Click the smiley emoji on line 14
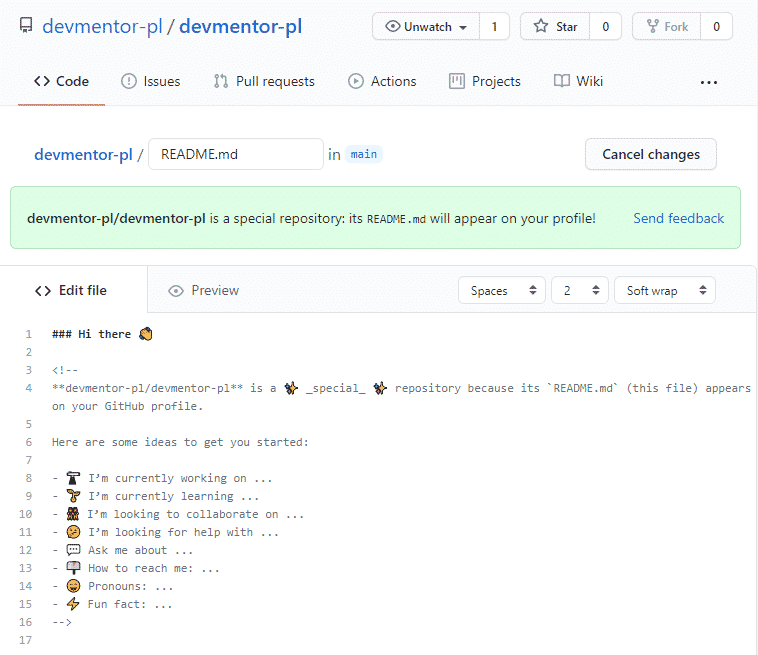Image resolution: width=758 pixels, height=655 pixels. point(73,585)
